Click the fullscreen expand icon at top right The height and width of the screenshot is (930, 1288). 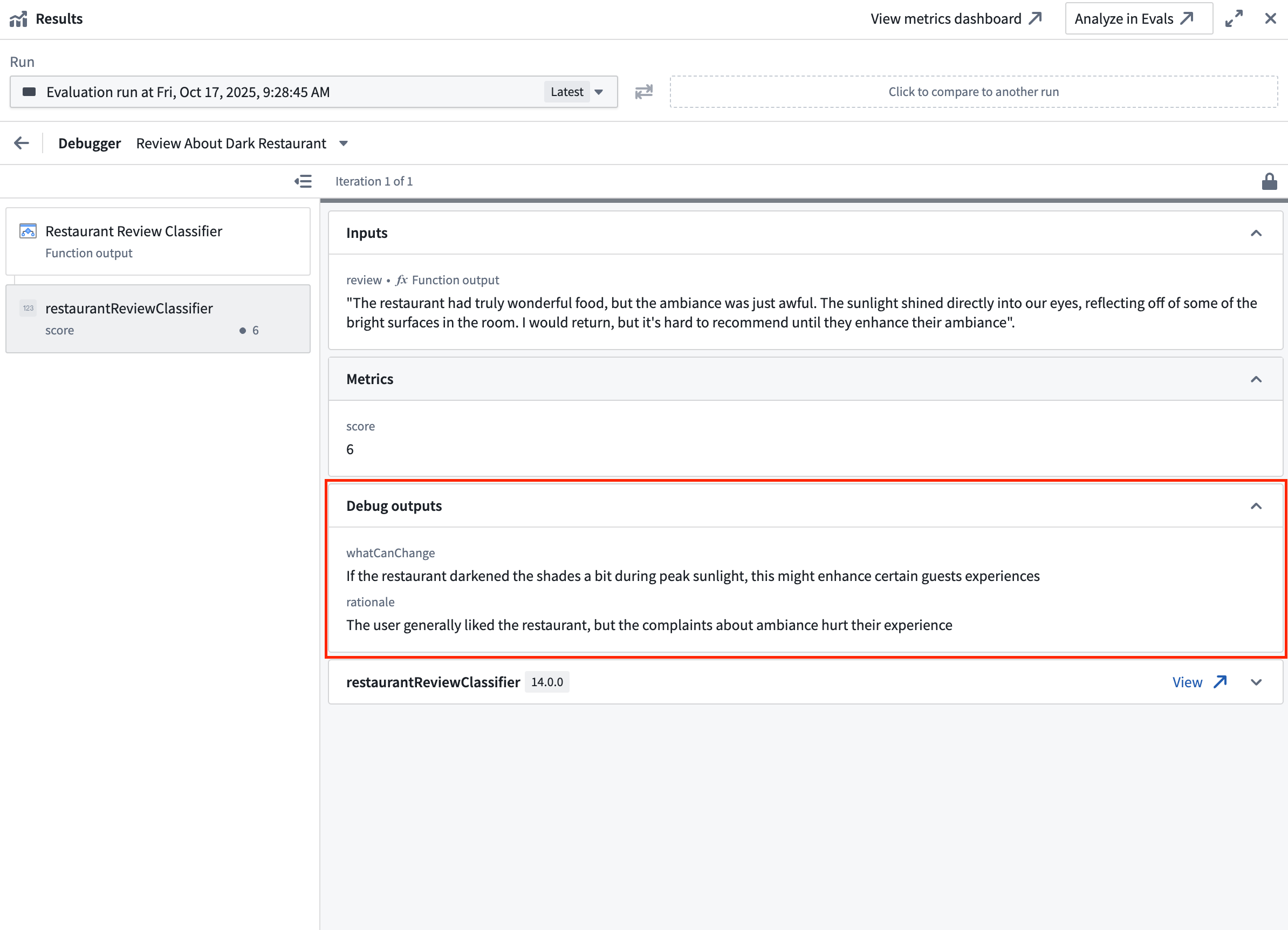(1234, 18)
